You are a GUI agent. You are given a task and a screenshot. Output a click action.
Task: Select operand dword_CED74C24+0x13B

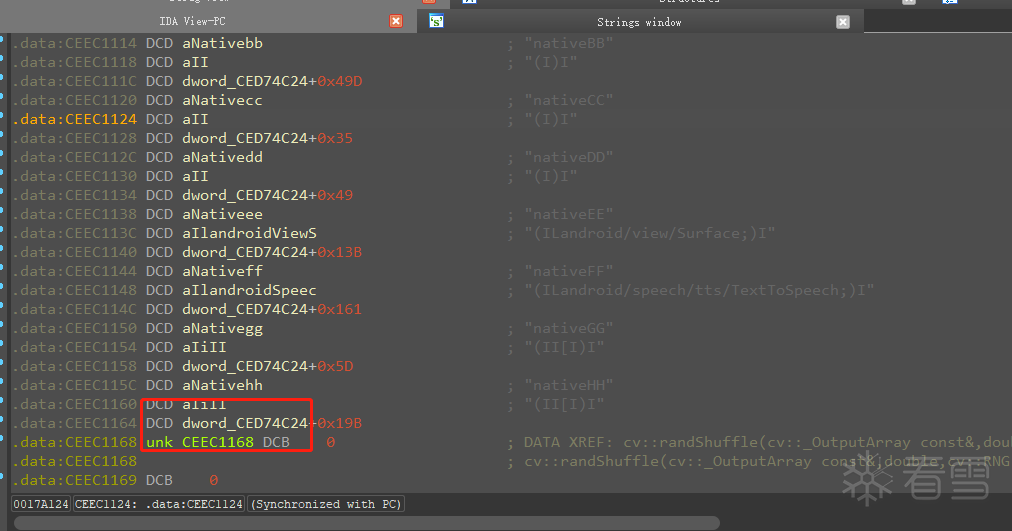point(272,252)
